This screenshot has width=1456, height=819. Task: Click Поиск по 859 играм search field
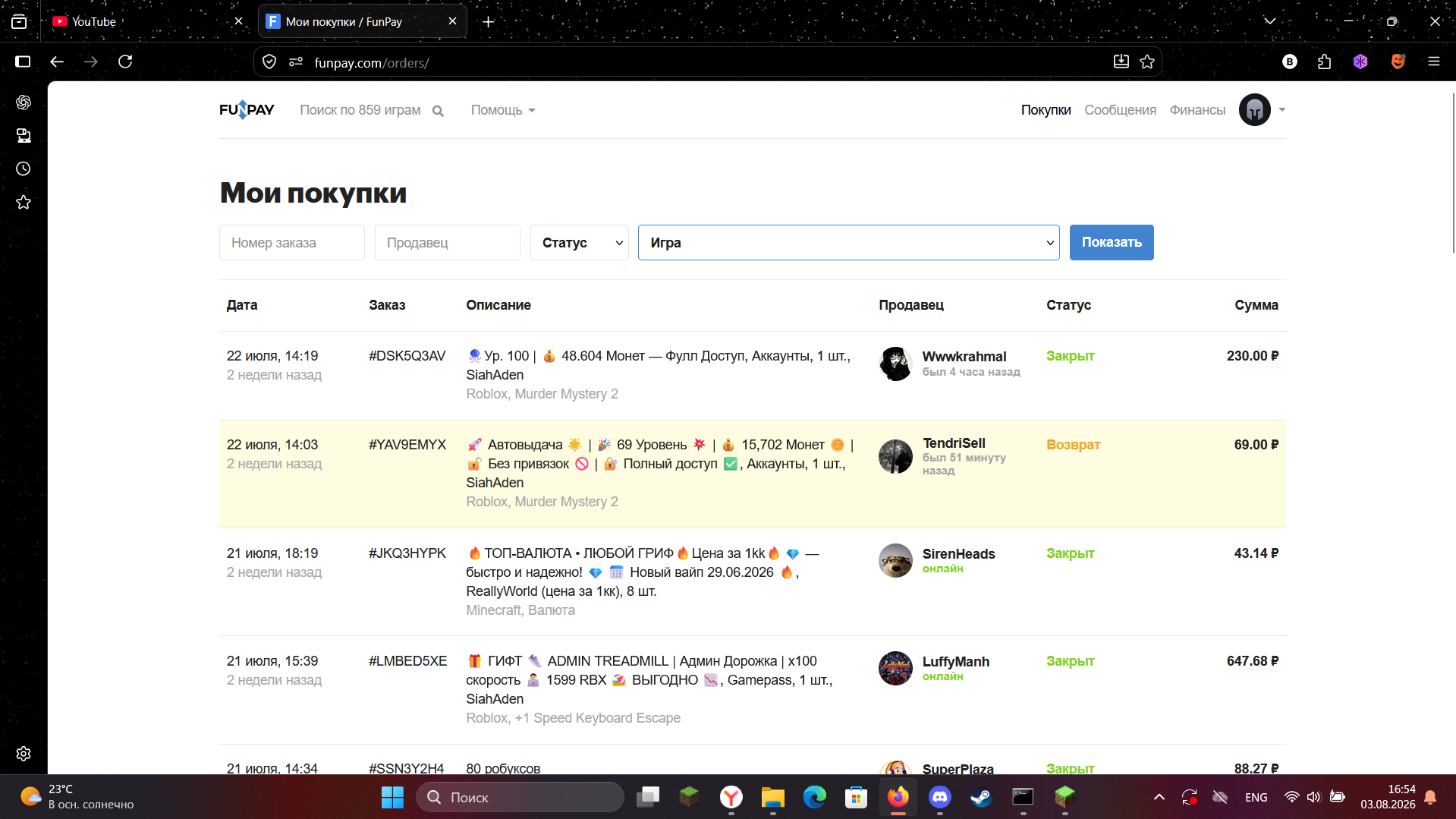coord(360,110)
